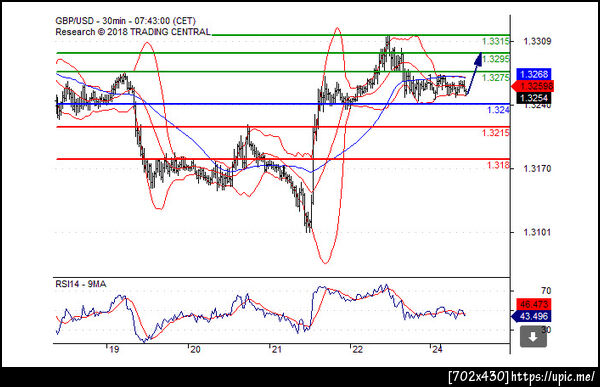Click the red 1.3215 support label
Image resolution: width=600 pixels, height=387 pixels.
496,133
